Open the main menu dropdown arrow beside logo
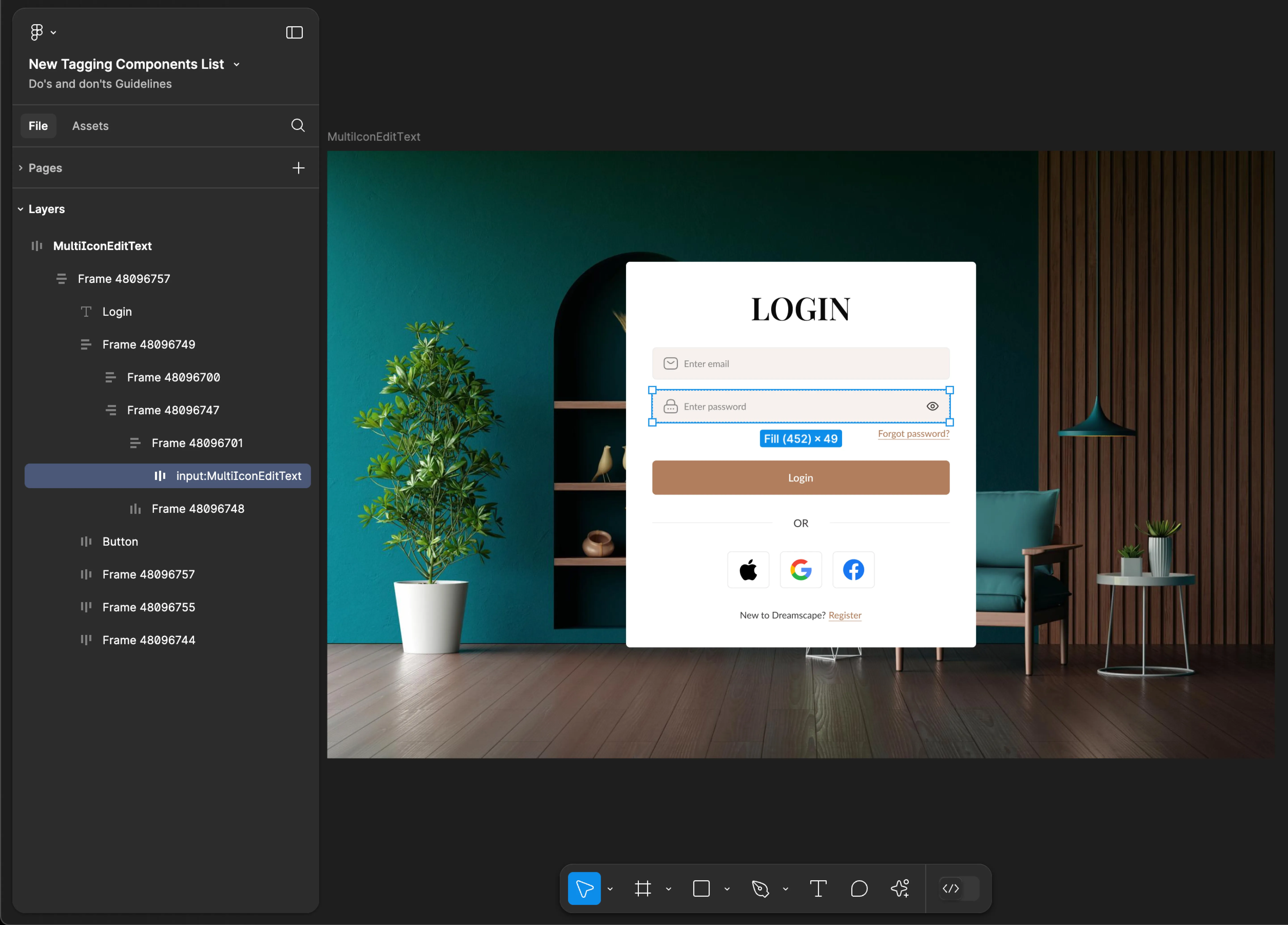Viewport: 1288px width, 925px height. pyautogui.click(x=53, y=33)
